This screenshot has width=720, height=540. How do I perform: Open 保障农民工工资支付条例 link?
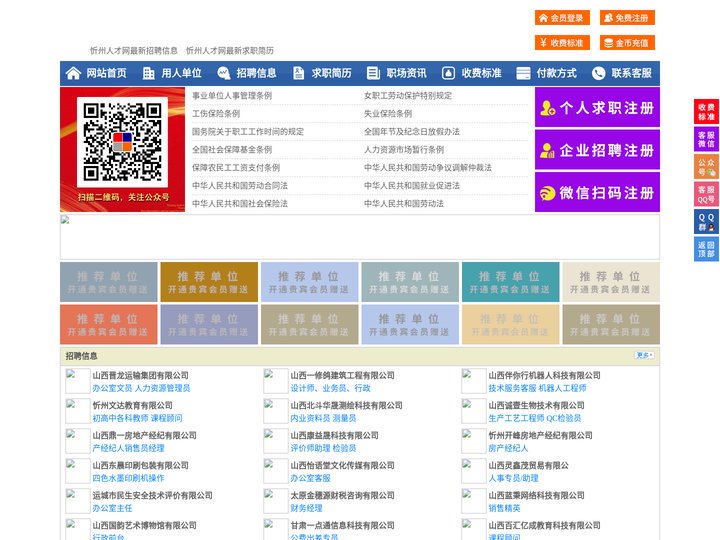pos(236,167)
